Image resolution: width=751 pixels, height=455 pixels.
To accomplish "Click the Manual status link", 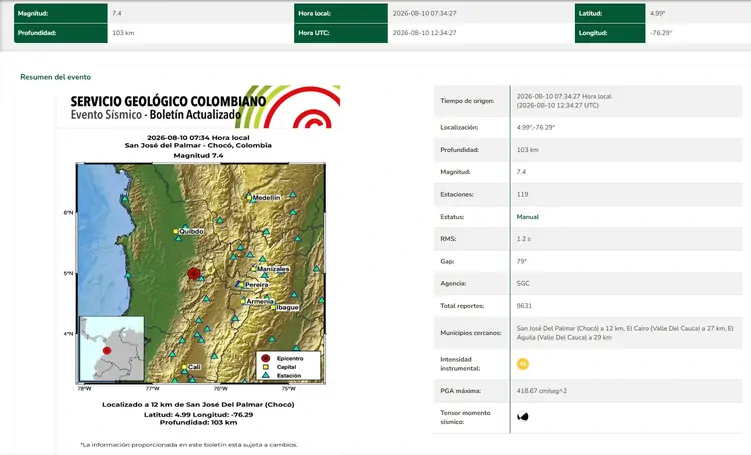I will point(527,217).
